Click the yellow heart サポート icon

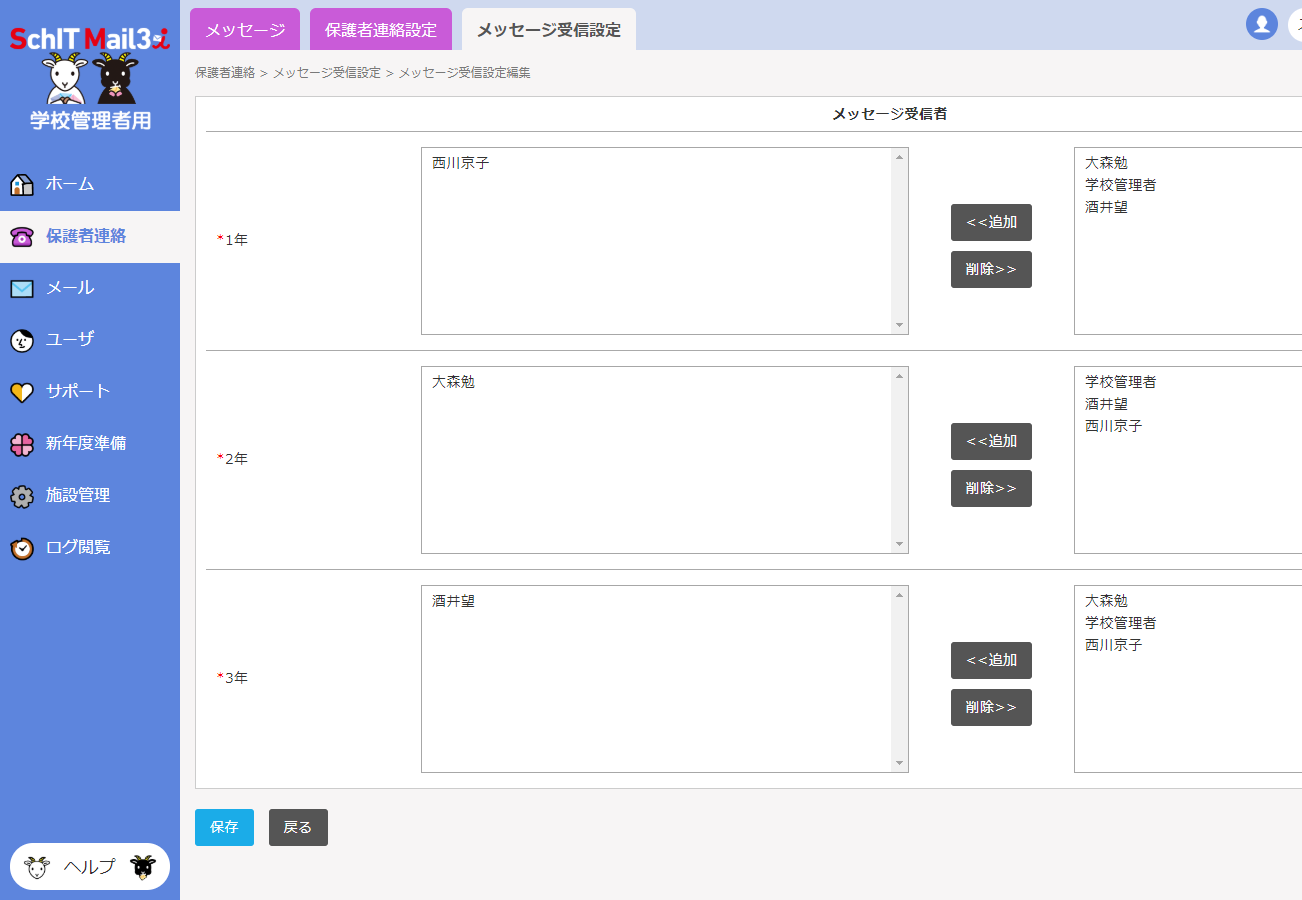22,393
